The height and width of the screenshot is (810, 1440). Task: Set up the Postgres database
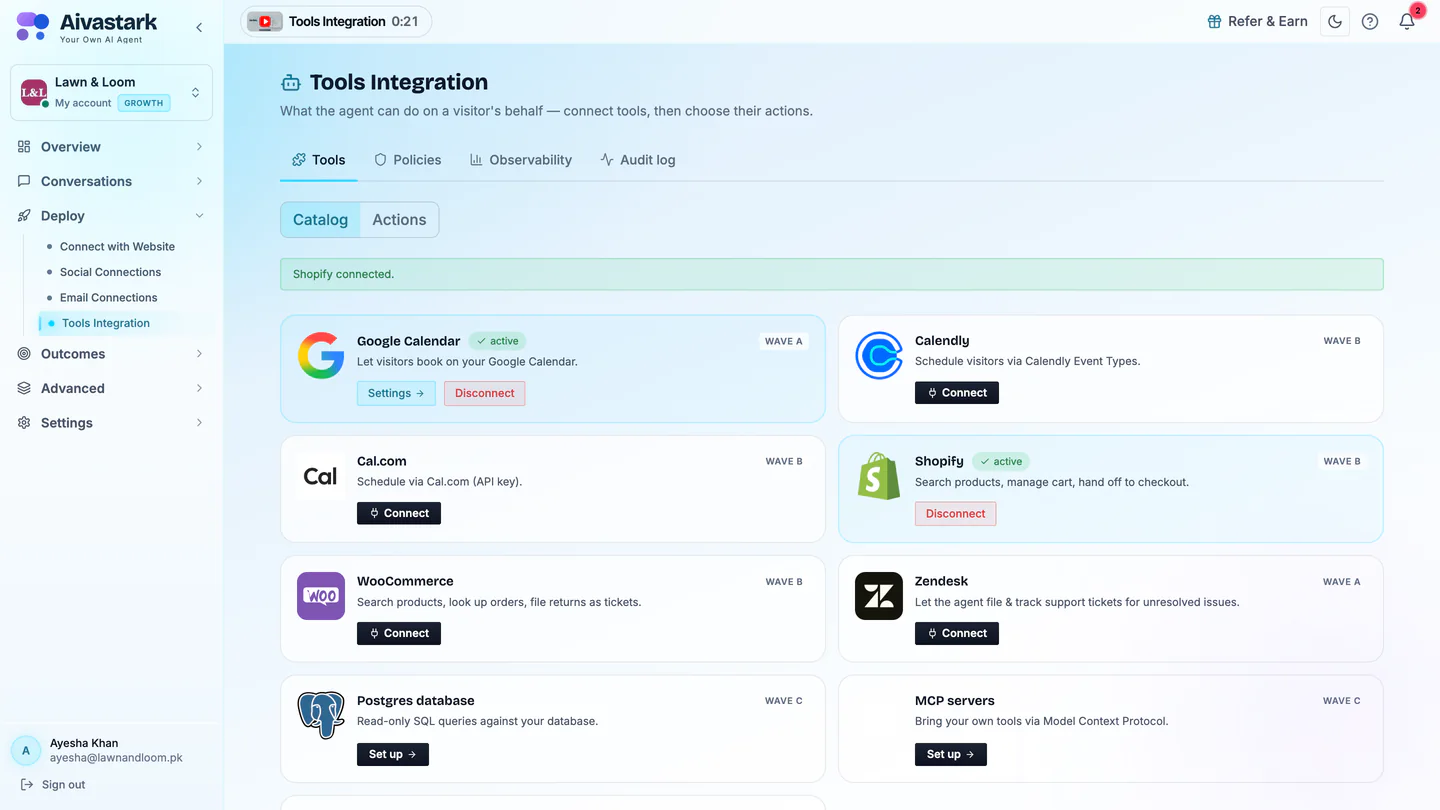tap(393, 754)
